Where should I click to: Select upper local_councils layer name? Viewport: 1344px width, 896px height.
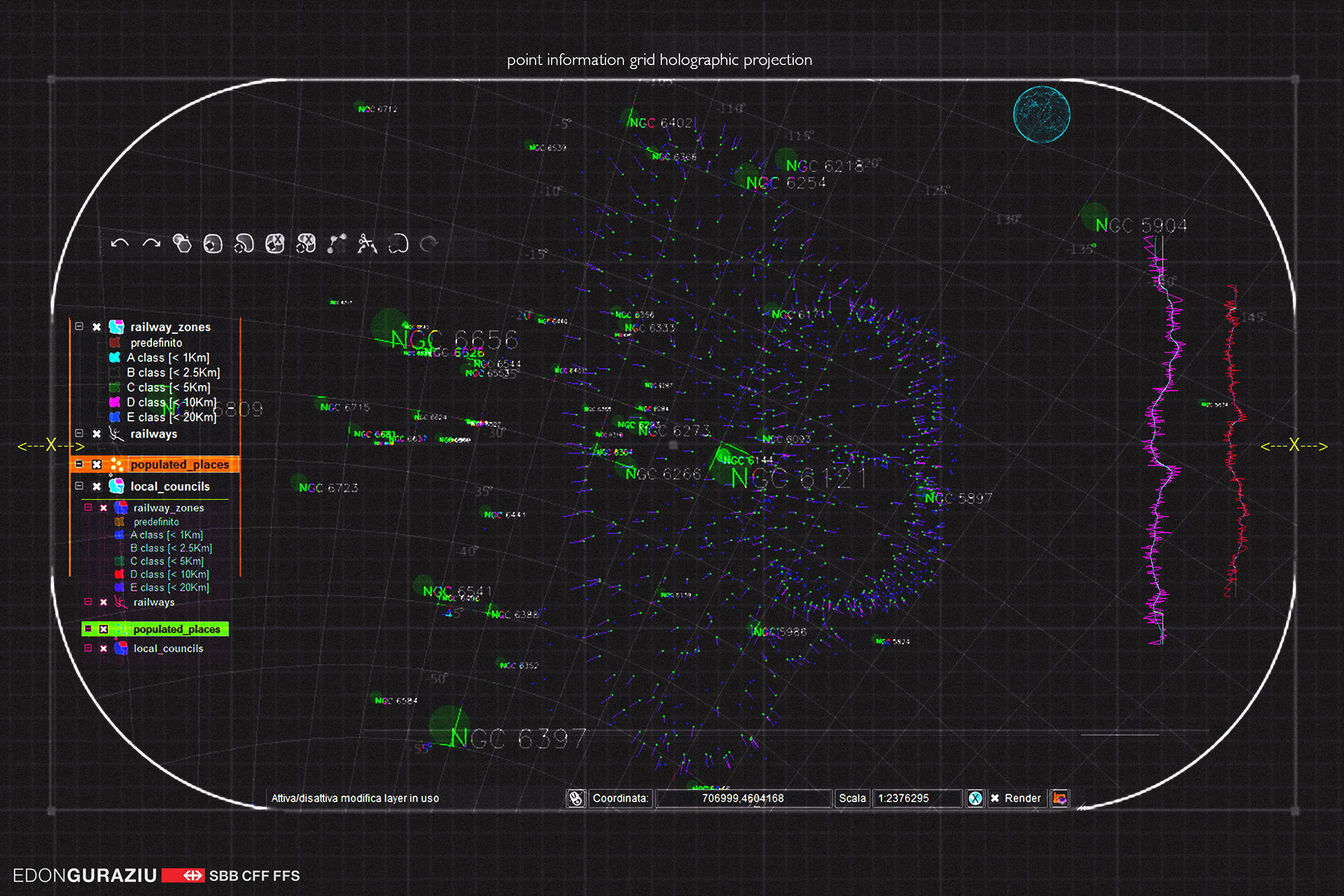170,486
